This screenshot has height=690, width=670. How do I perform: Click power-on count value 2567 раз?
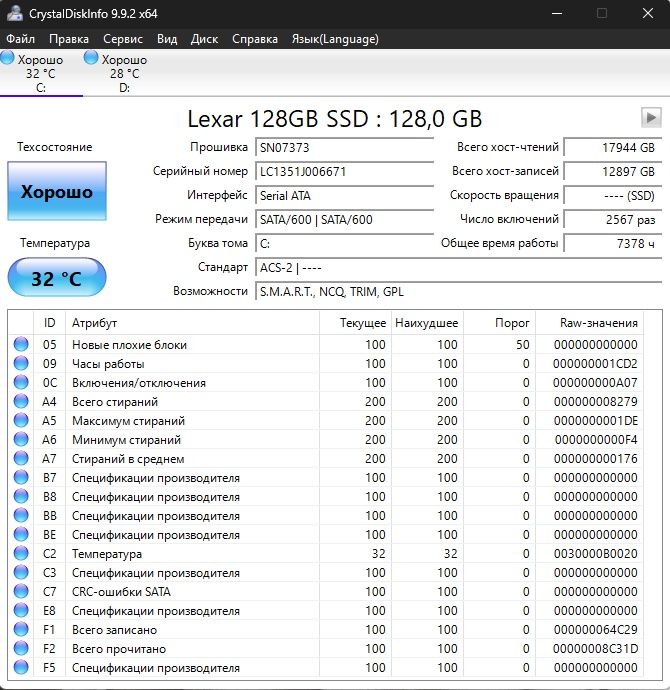(x=613, y=219)
